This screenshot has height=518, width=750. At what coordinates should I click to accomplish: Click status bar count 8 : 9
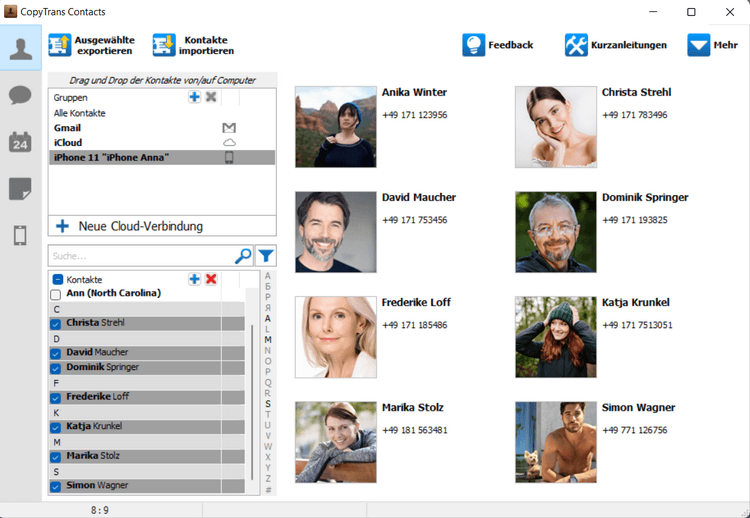pyautogui.click(x=100, y=510)
